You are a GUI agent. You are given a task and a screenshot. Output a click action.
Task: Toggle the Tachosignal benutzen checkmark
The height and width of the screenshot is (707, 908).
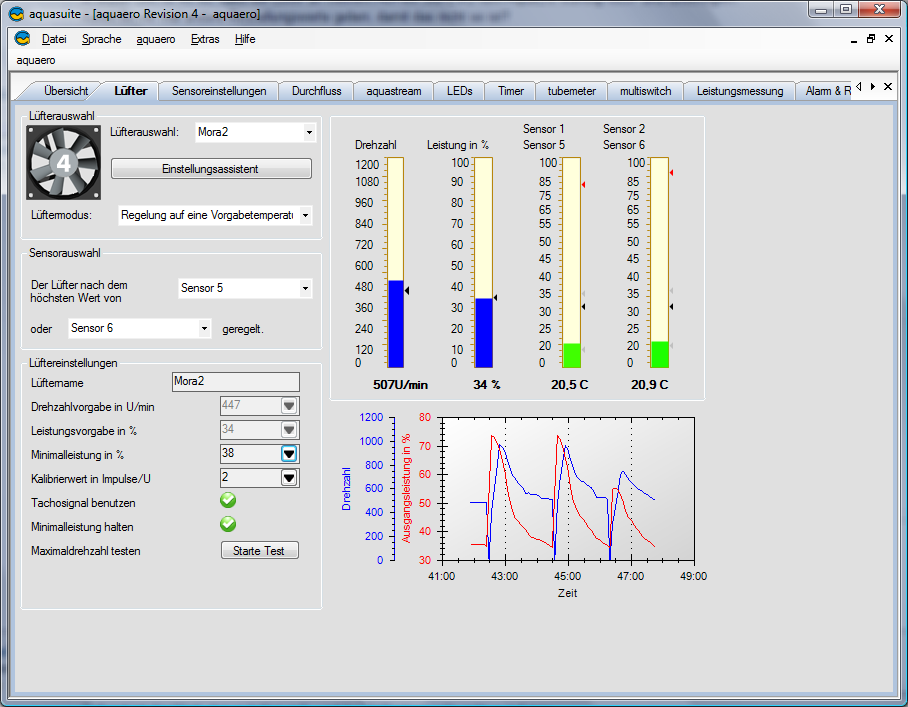[228, 500]
